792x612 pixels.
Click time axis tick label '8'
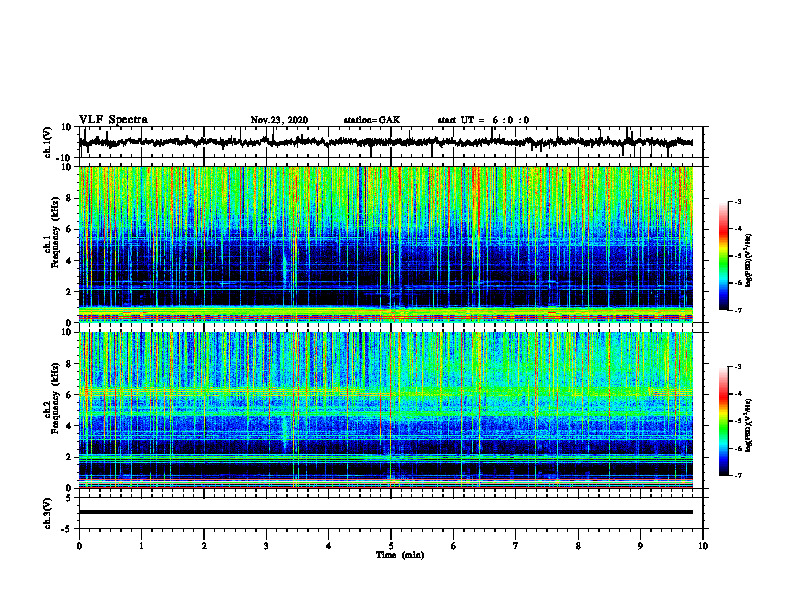(578, 546)
